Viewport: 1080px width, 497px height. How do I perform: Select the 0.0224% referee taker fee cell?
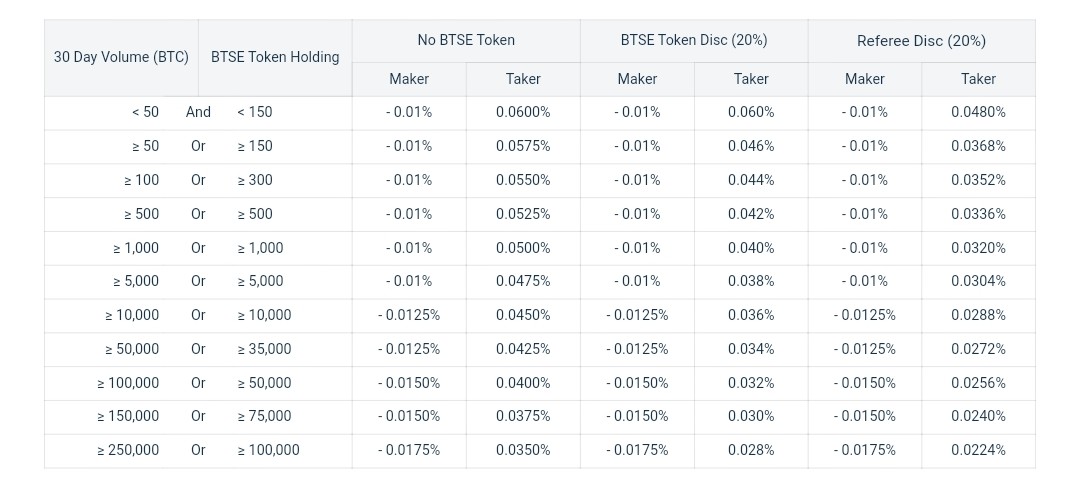click(978, 450)
